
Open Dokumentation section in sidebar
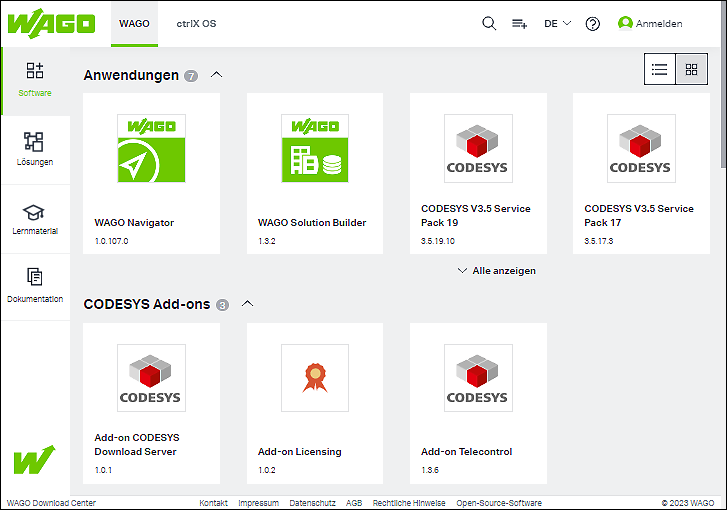pos(35,287)
